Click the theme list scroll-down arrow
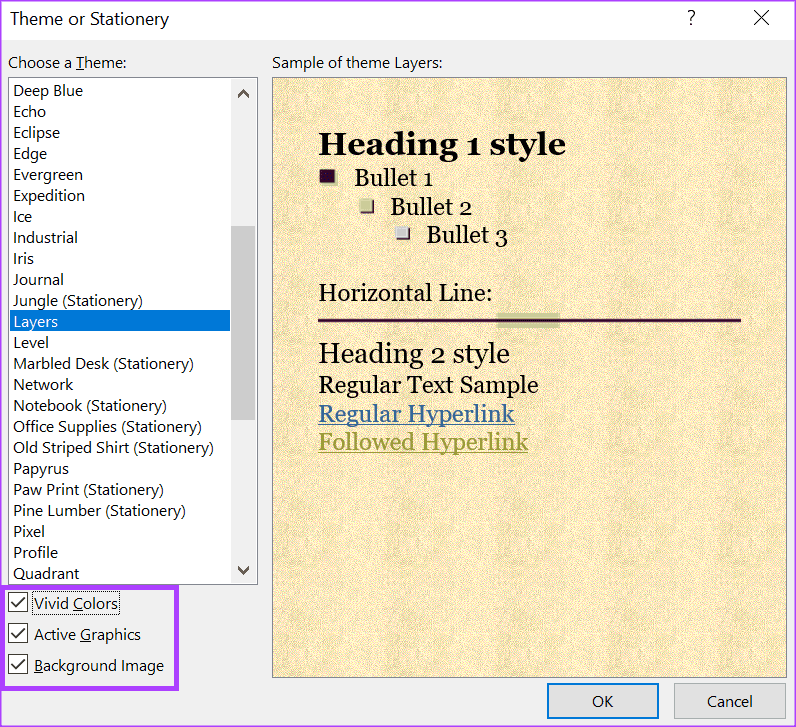 tap(244, 570)
